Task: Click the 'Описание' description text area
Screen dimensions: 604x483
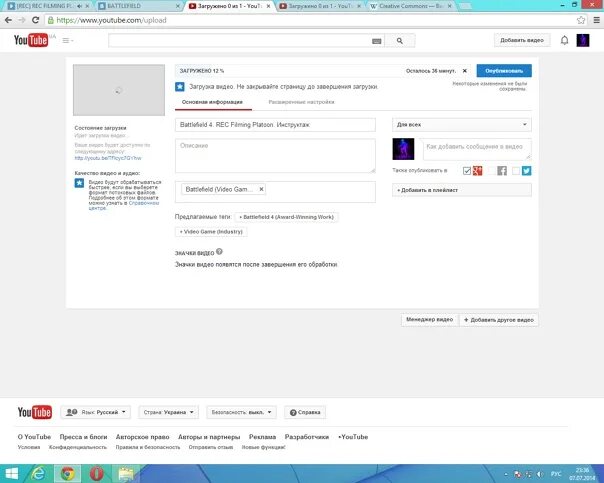Action: click(x=275, y=156)
